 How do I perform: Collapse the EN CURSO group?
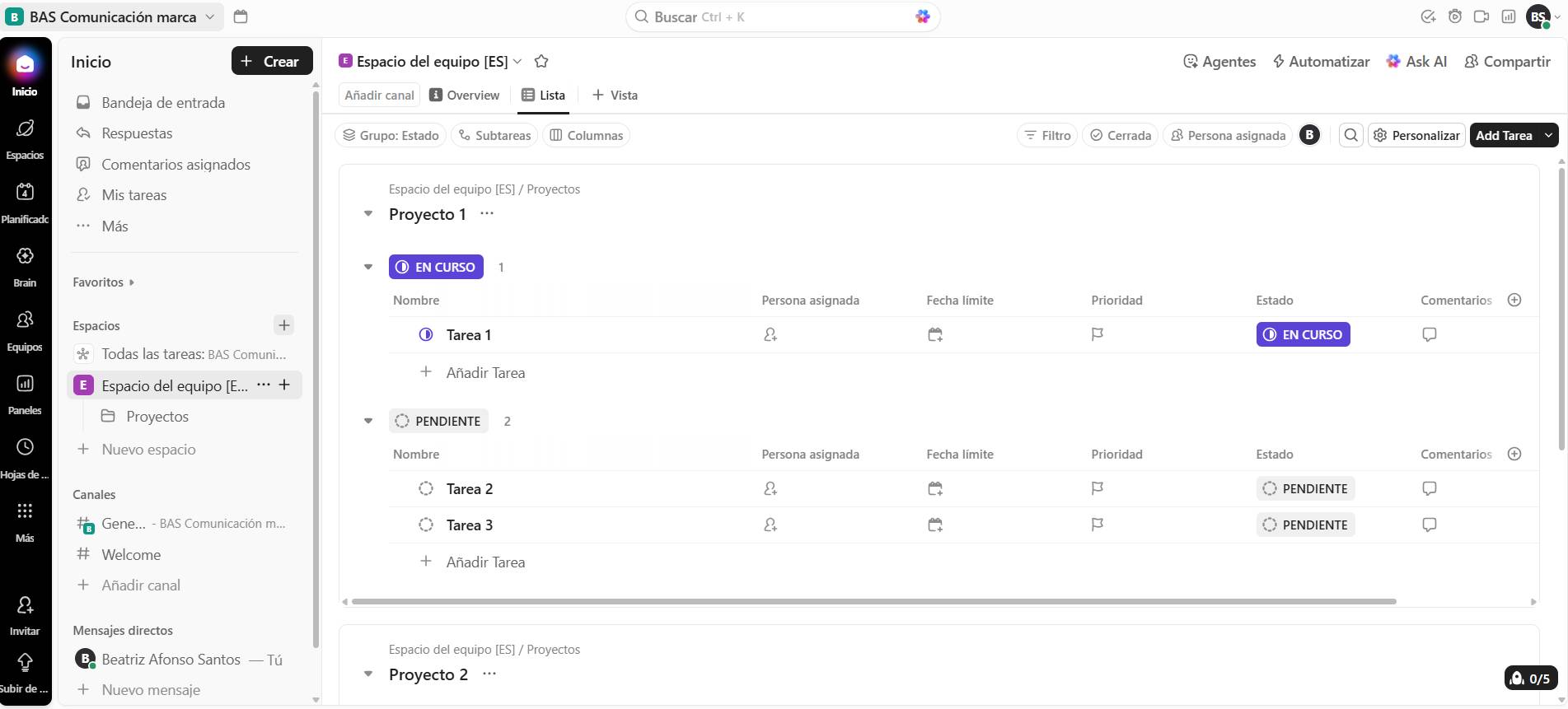tap(368, 267)
